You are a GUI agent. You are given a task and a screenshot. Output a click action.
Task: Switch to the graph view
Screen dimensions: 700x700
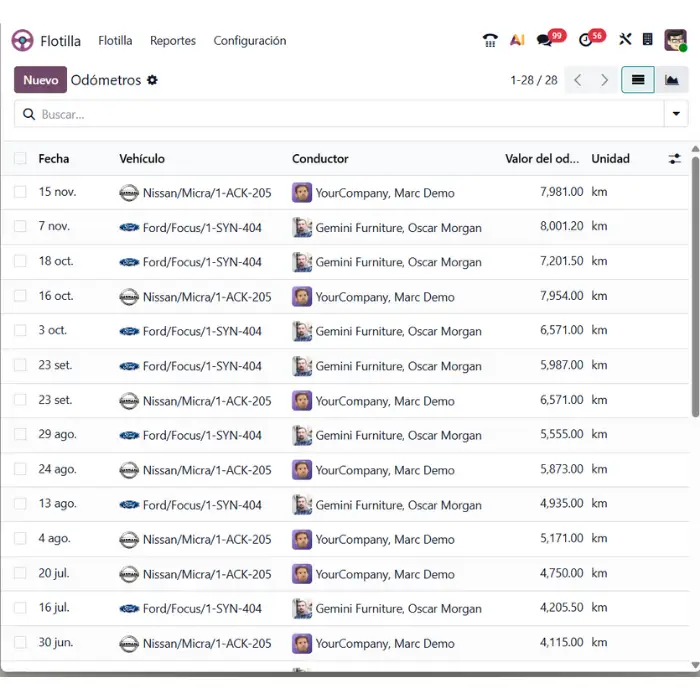[x=672, y=80]
